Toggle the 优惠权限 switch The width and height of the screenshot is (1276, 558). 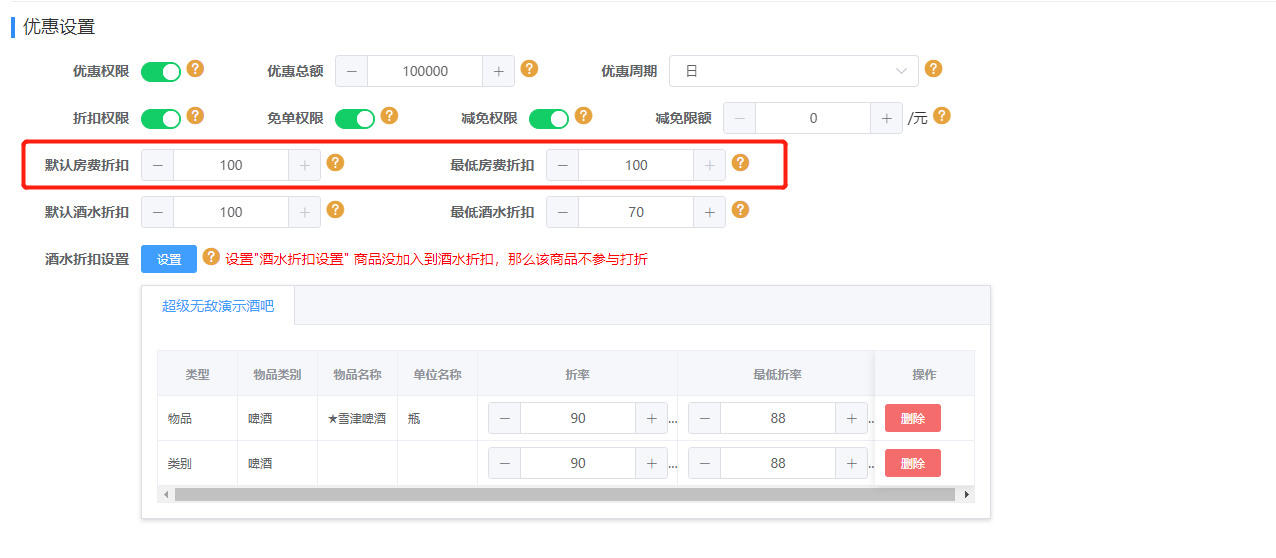click(x=161, y=71)
